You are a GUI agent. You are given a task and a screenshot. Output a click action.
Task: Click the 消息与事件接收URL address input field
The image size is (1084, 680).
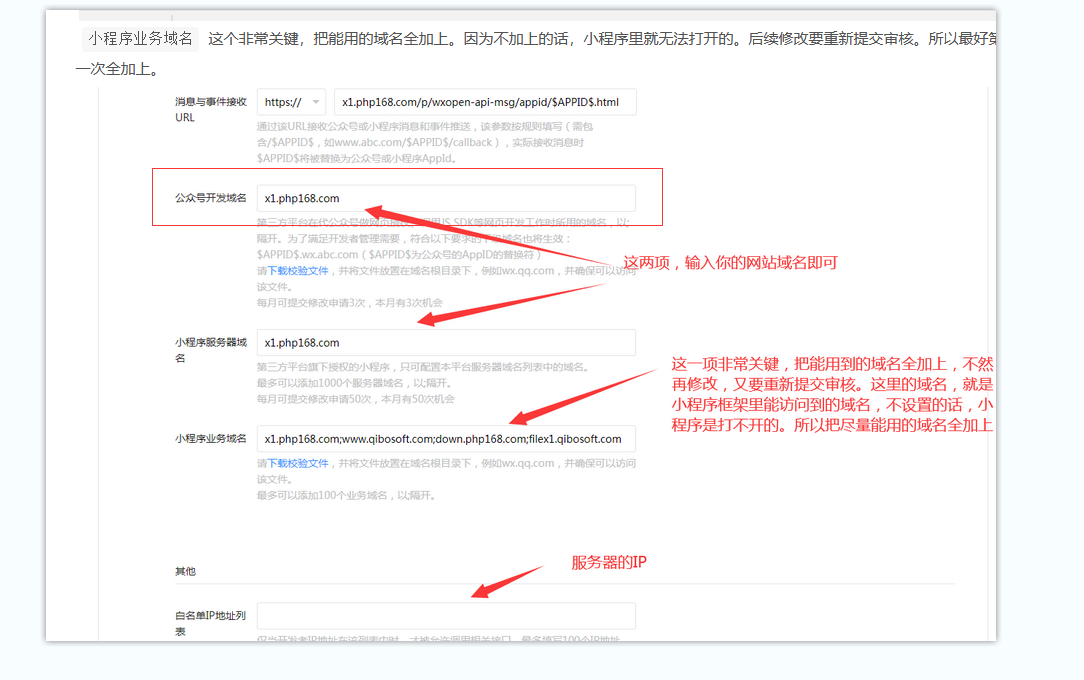point(484,102)
